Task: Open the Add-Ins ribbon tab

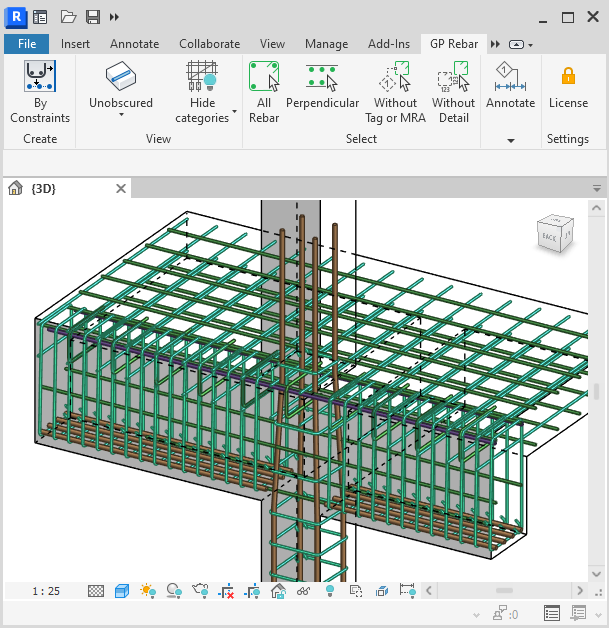Action: (x=389, y=44)
